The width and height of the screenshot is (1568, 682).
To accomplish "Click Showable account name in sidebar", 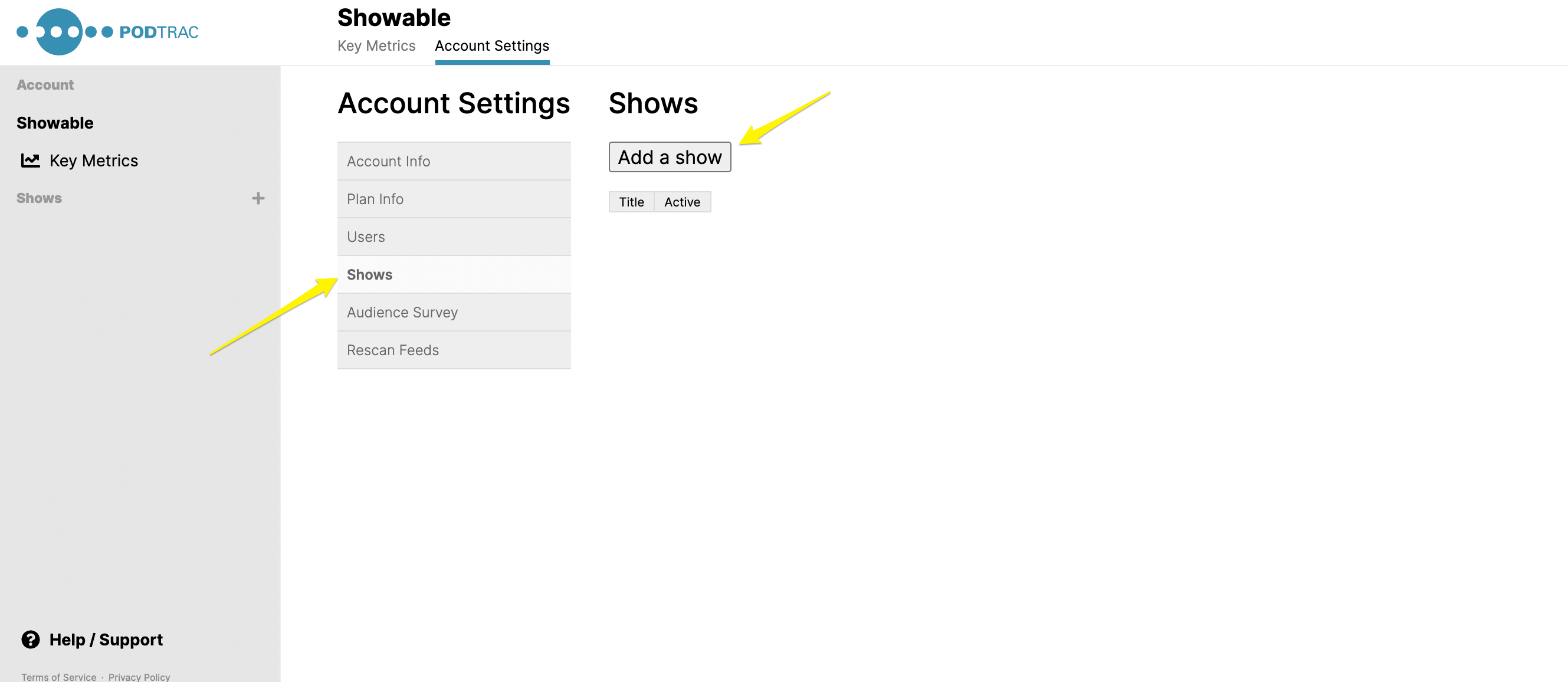I will [55, 123].
